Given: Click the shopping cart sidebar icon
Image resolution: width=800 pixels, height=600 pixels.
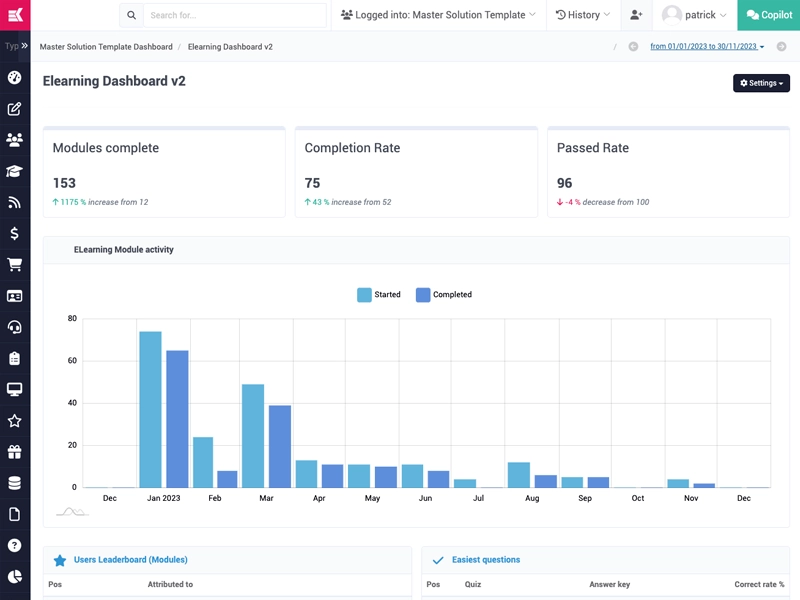Looking at the screenshot, I should pyautogui.click(x=14, y=265).
